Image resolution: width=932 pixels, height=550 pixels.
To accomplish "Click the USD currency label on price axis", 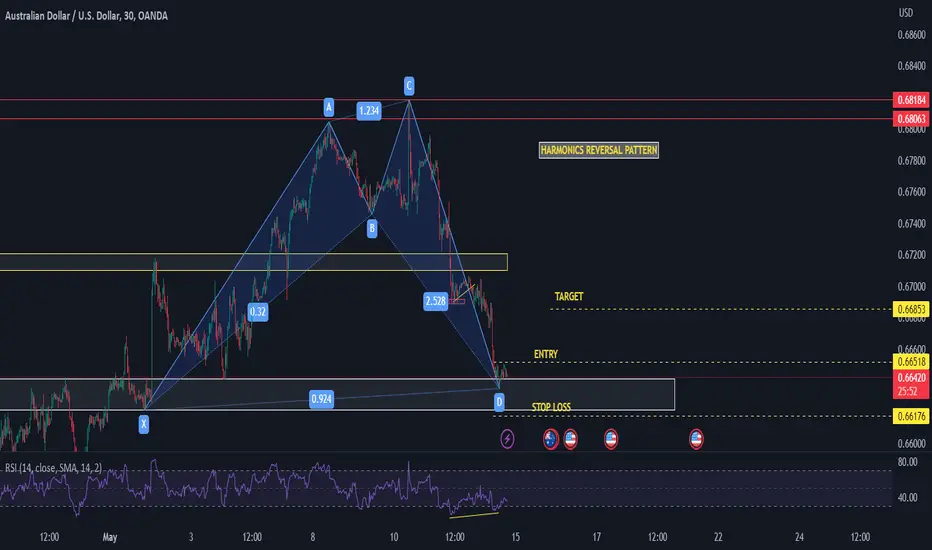I will (906, 13).
